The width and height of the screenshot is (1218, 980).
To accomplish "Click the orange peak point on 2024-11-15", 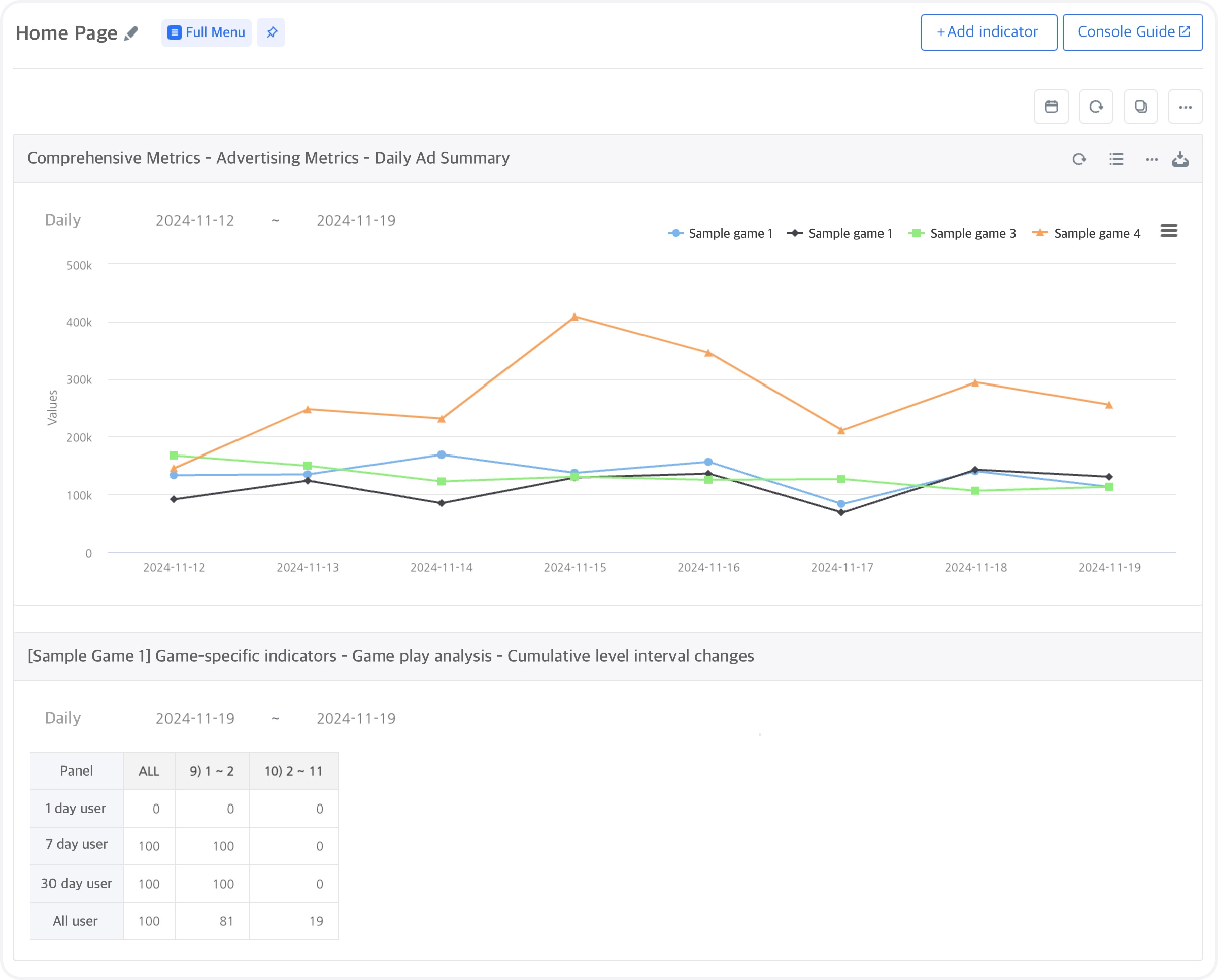I will click(574, 317).
